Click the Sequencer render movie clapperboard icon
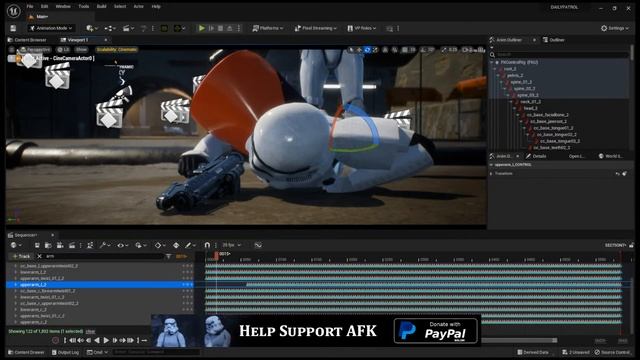 72,245
